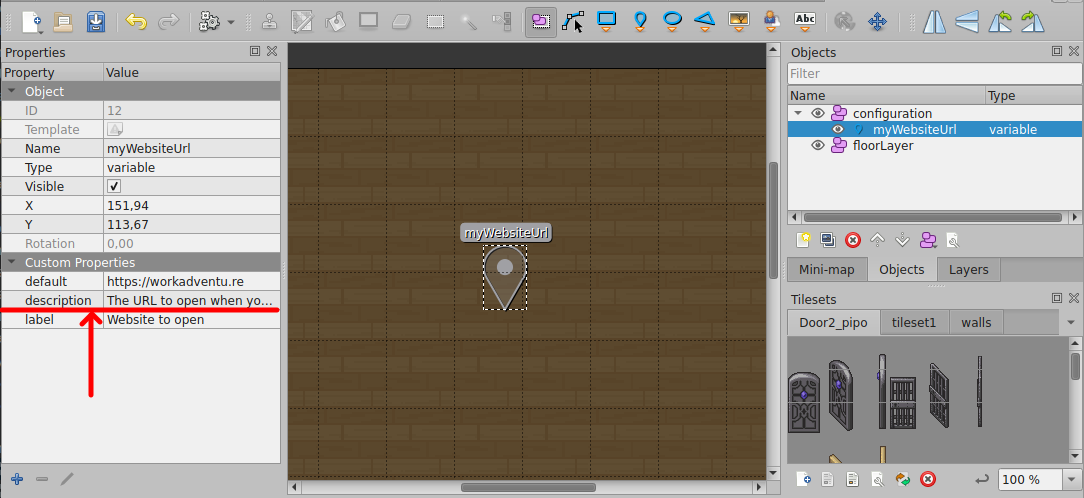
Task: Select myWebsiteUrl in the Objects tree
Action: 914,130
